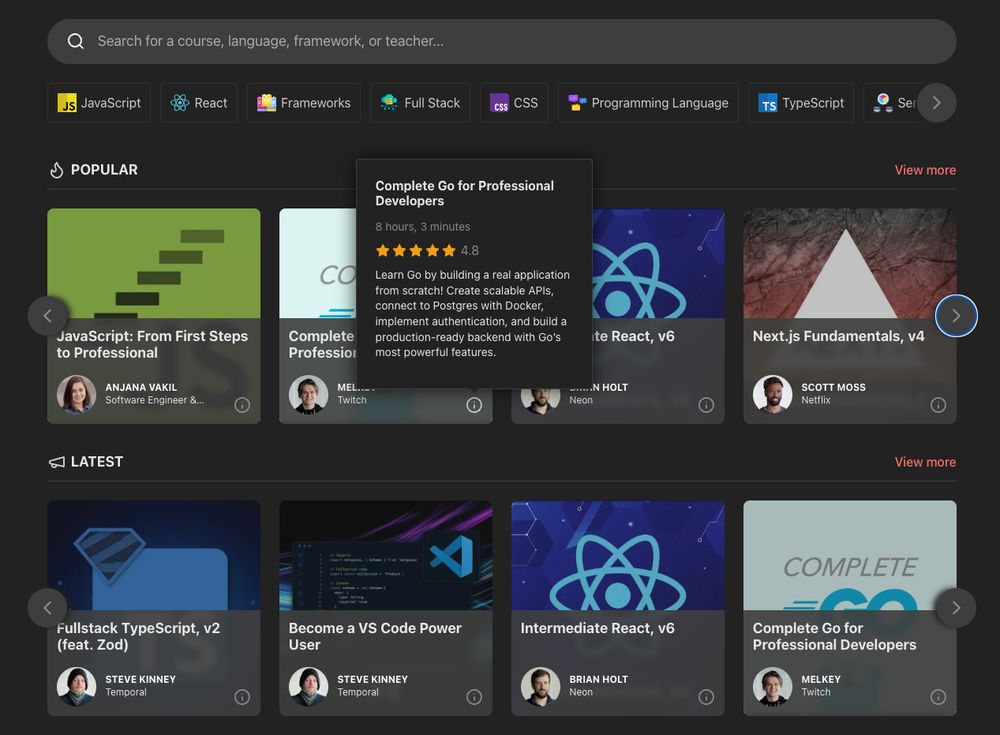Select the Programming Language topic chip
This screenshot has height=735, width=1000.
648,103
